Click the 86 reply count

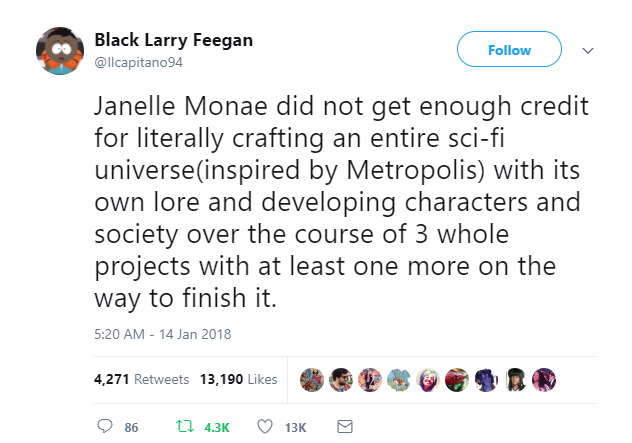pos(131,428)
